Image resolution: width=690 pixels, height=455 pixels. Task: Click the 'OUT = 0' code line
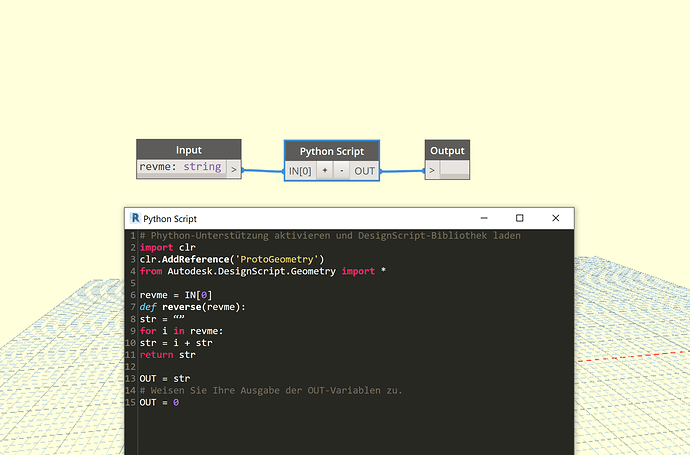[x=159, y=402]
